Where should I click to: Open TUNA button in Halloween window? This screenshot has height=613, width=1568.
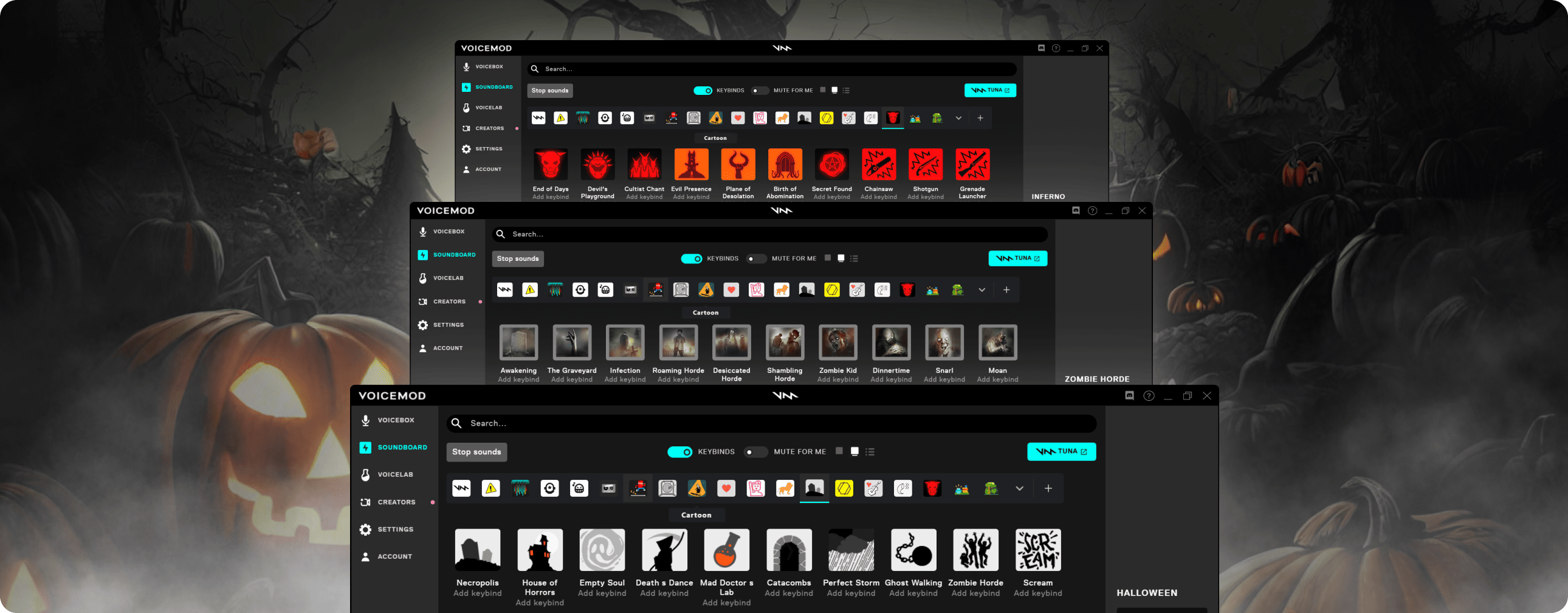1062,452
